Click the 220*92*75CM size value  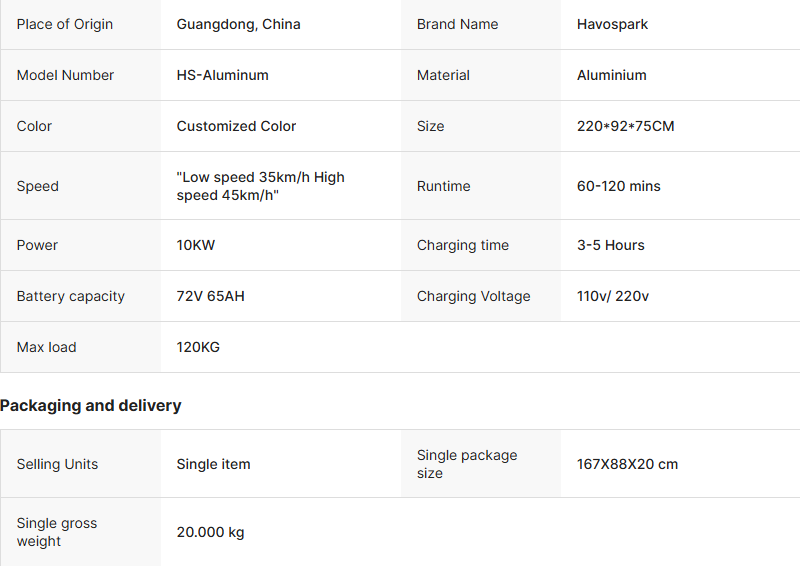[x=625, y=126]
